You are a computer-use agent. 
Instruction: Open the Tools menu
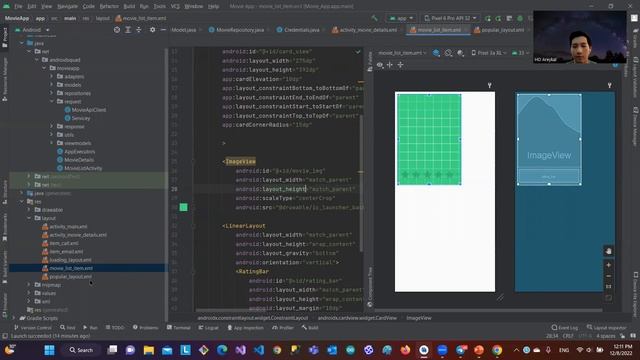[x=160, y=7]
